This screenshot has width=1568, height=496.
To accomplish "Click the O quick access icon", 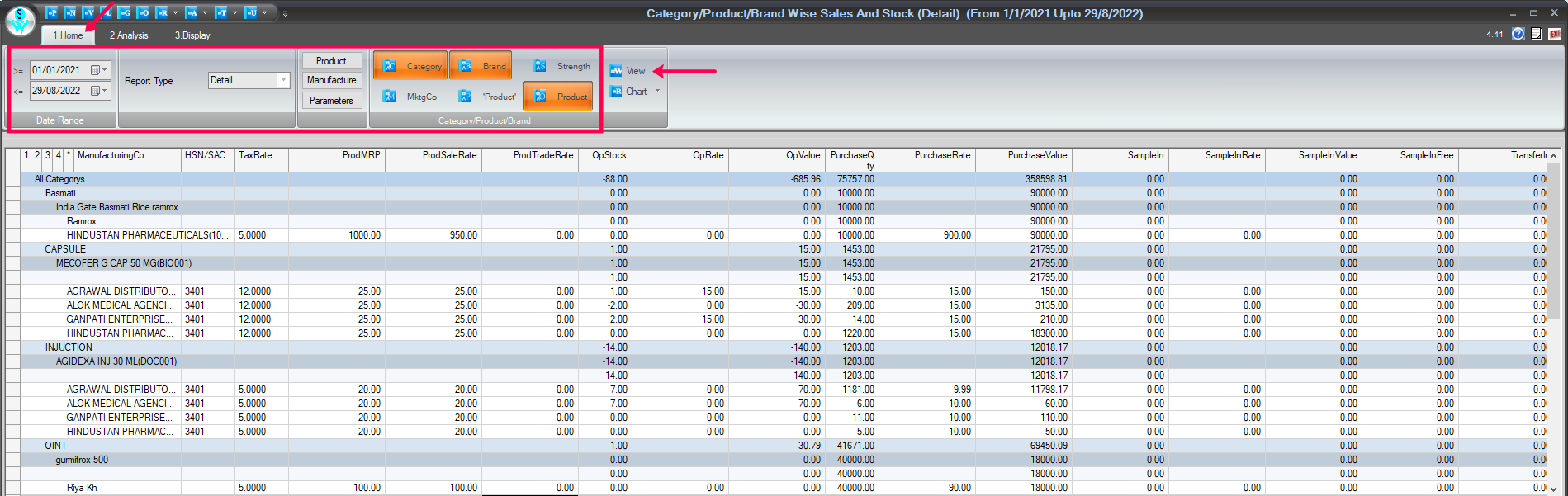I will coord(143,12).
